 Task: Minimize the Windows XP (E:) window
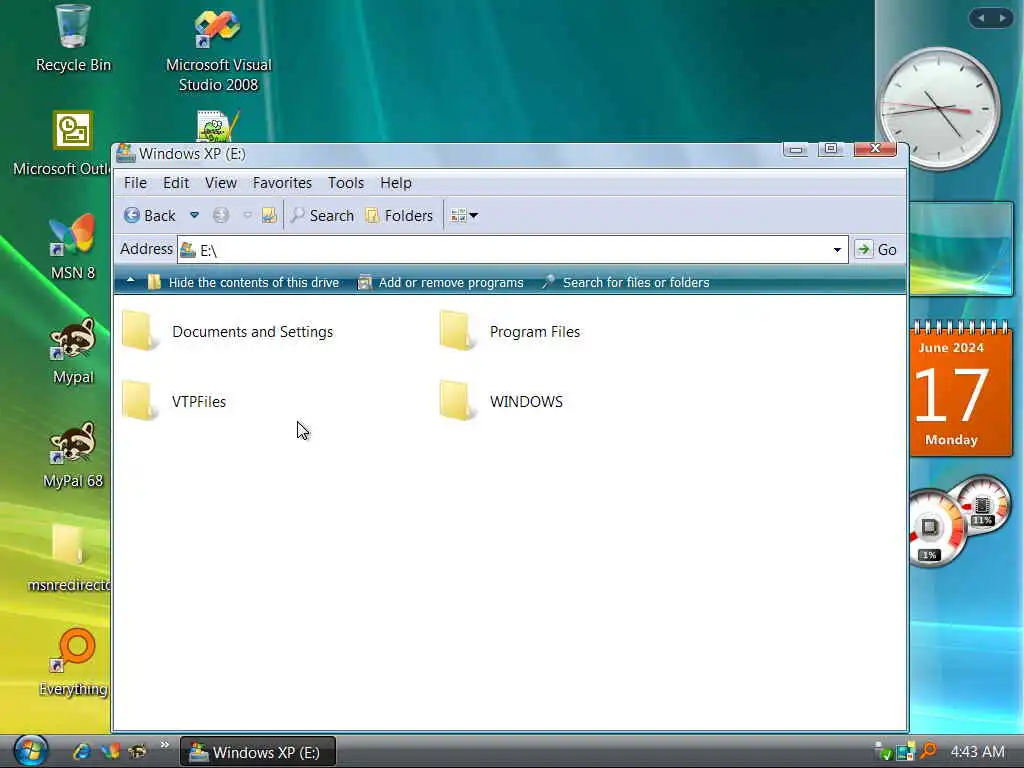[795, 150]
